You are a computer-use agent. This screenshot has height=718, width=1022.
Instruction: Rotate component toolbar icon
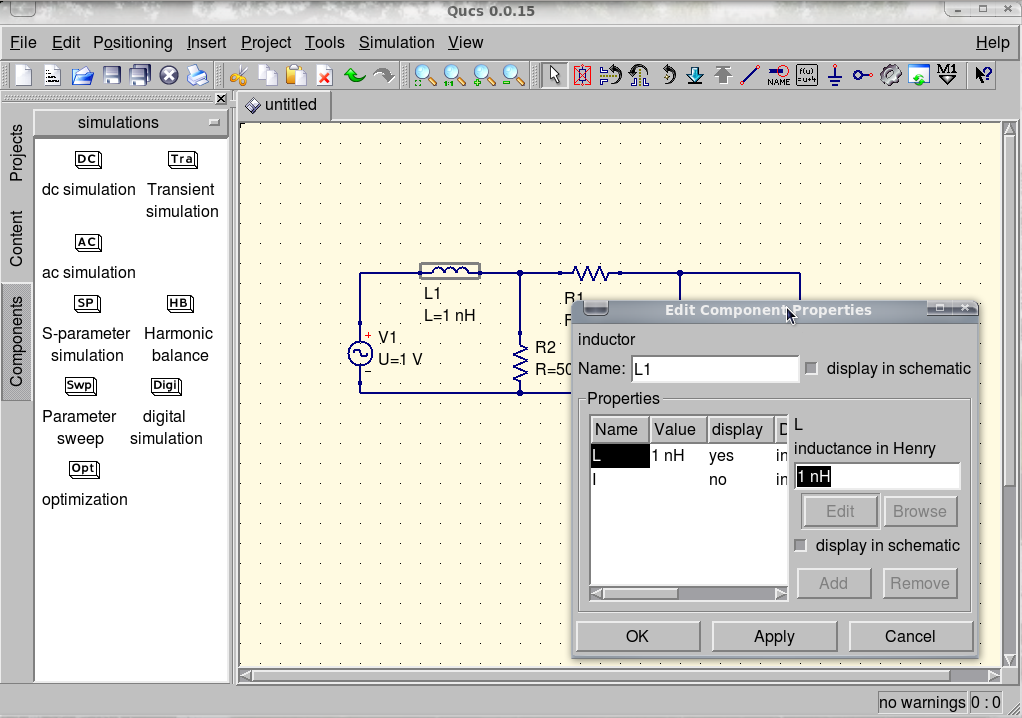669,76
